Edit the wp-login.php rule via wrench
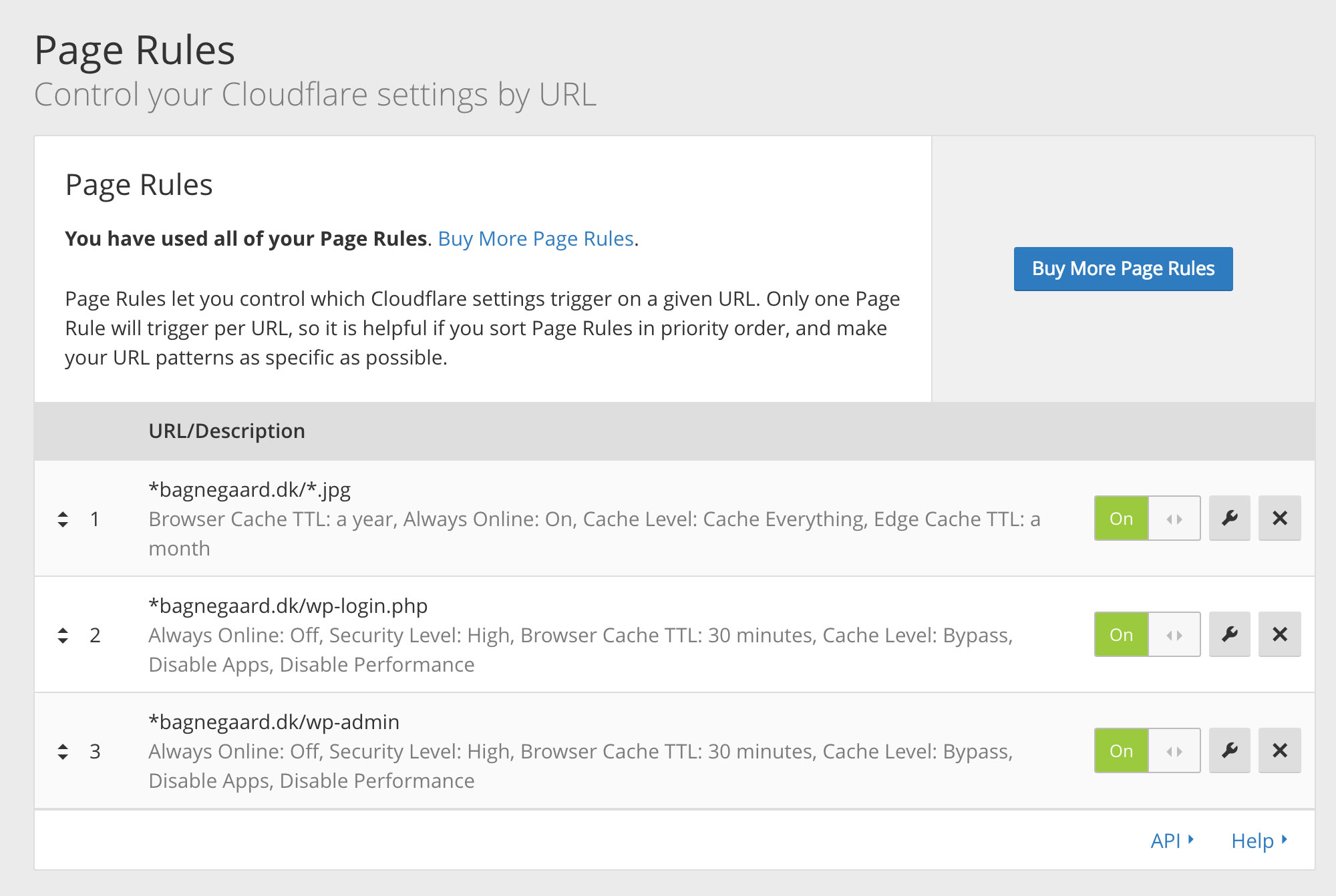The image size is (1336, 896). (x=1229, y=634)
